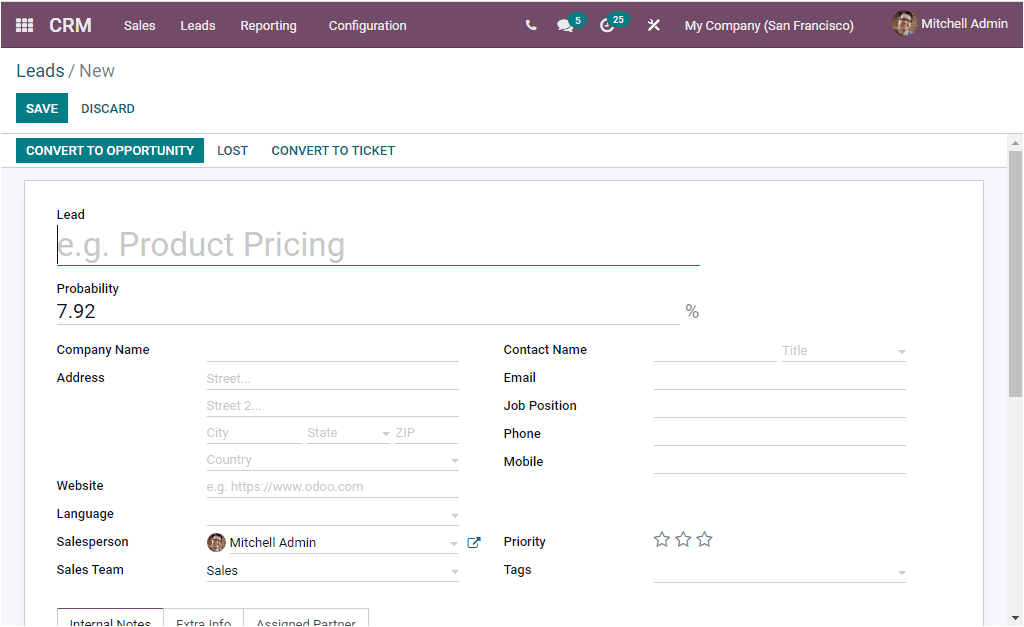Click CONVERT TO OPPORTUNITY

pos(110,150)
